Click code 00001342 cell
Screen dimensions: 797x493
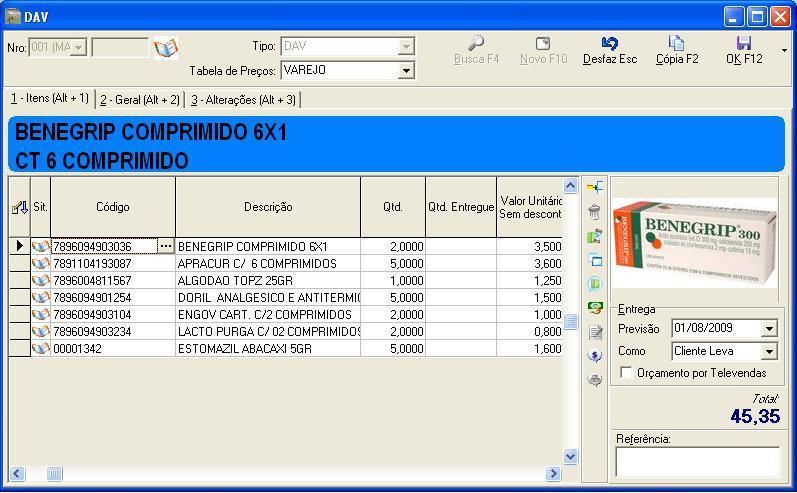click(113, 349)
